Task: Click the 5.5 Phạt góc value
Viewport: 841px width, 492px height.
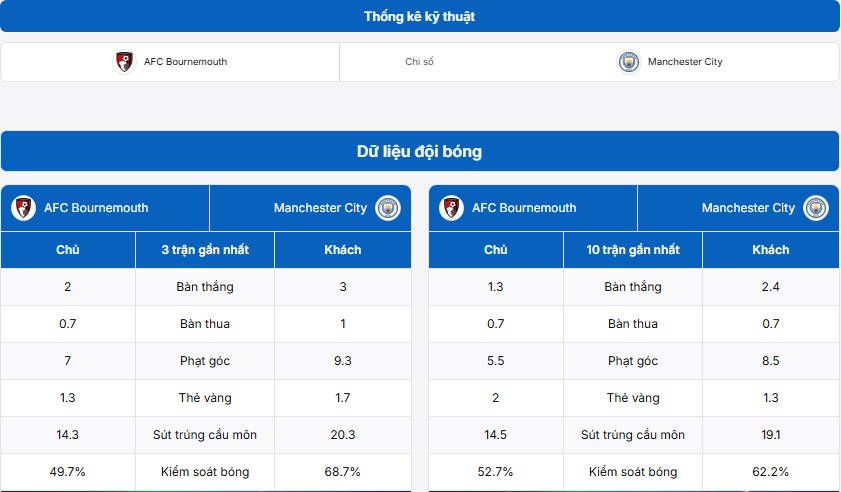Action: point(496,361)
